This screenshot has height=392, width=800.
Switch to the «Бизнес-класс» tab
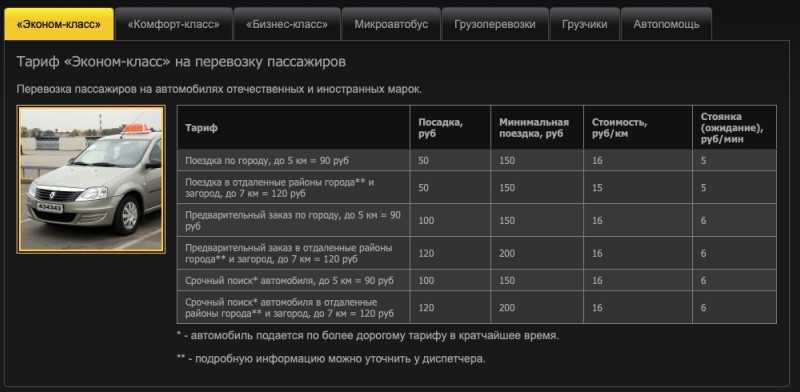coord(287,24)
